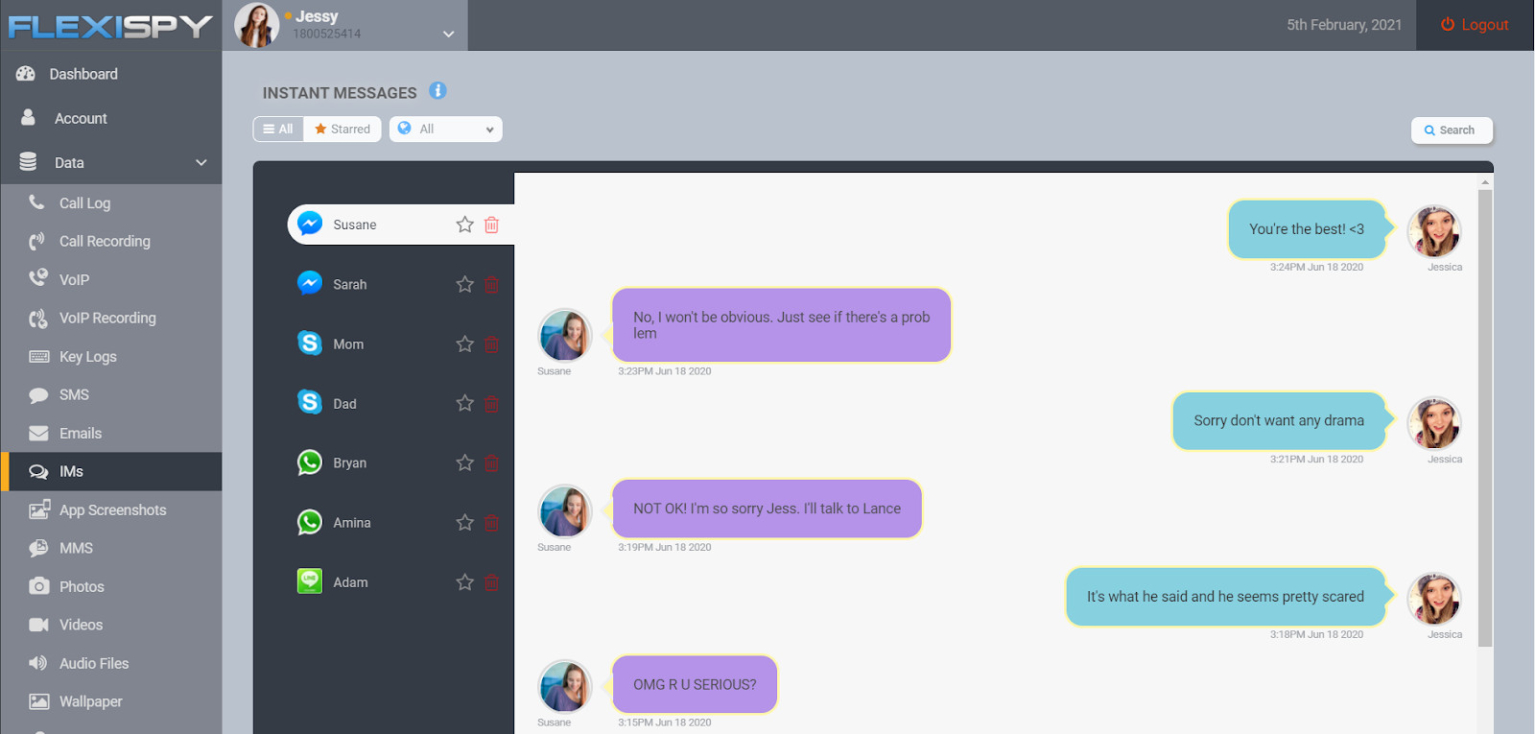The height and width of the screenshot is (734, 1535).
Task: Click the Search button
Action: [x=1451, y=130]
